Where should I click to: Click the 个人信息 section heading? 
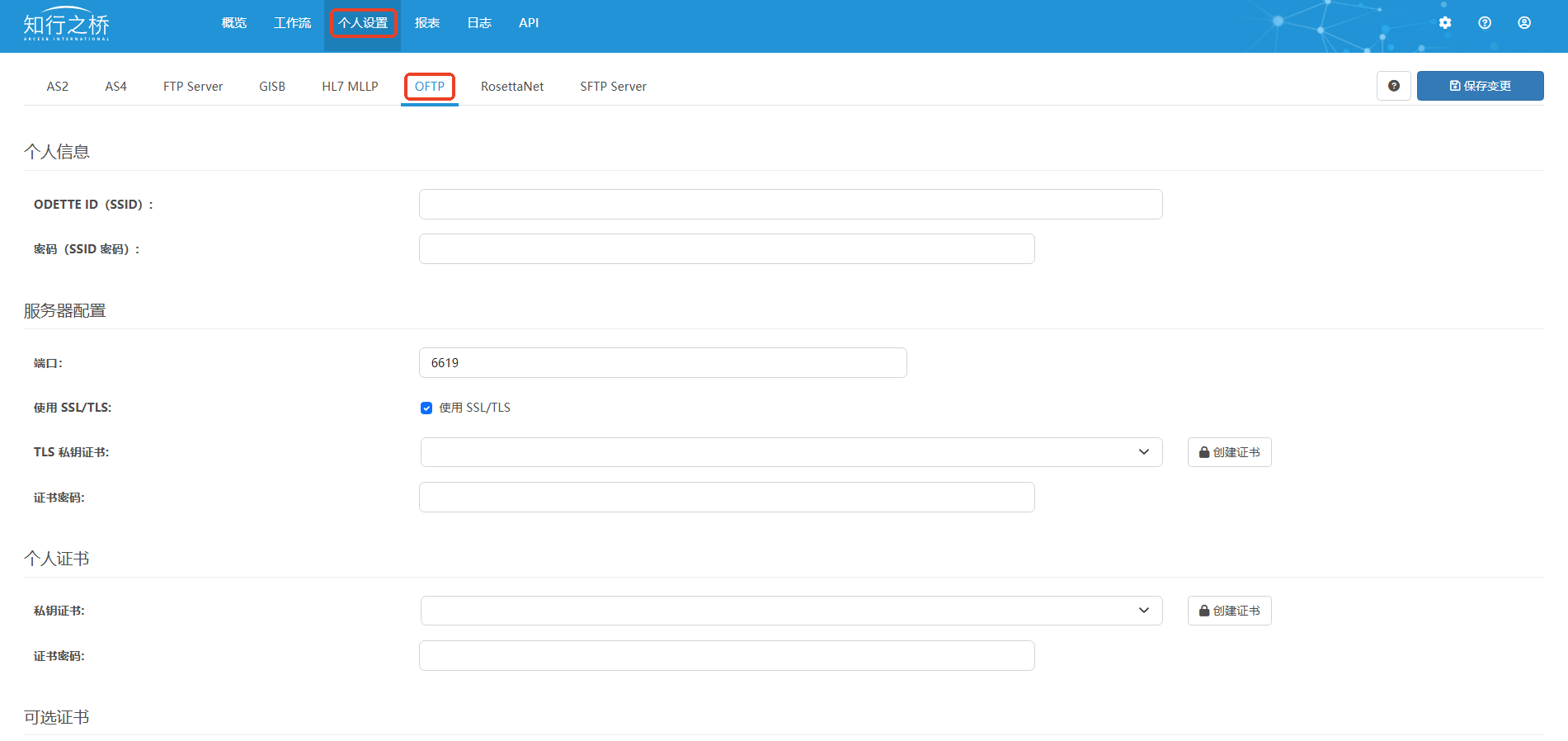pos(57,152)
